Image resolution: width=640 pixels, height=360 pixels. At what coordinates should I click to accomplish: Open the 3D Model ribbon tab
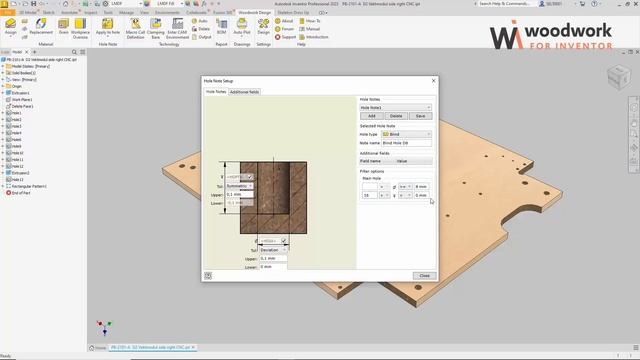(x=28, y=13)
